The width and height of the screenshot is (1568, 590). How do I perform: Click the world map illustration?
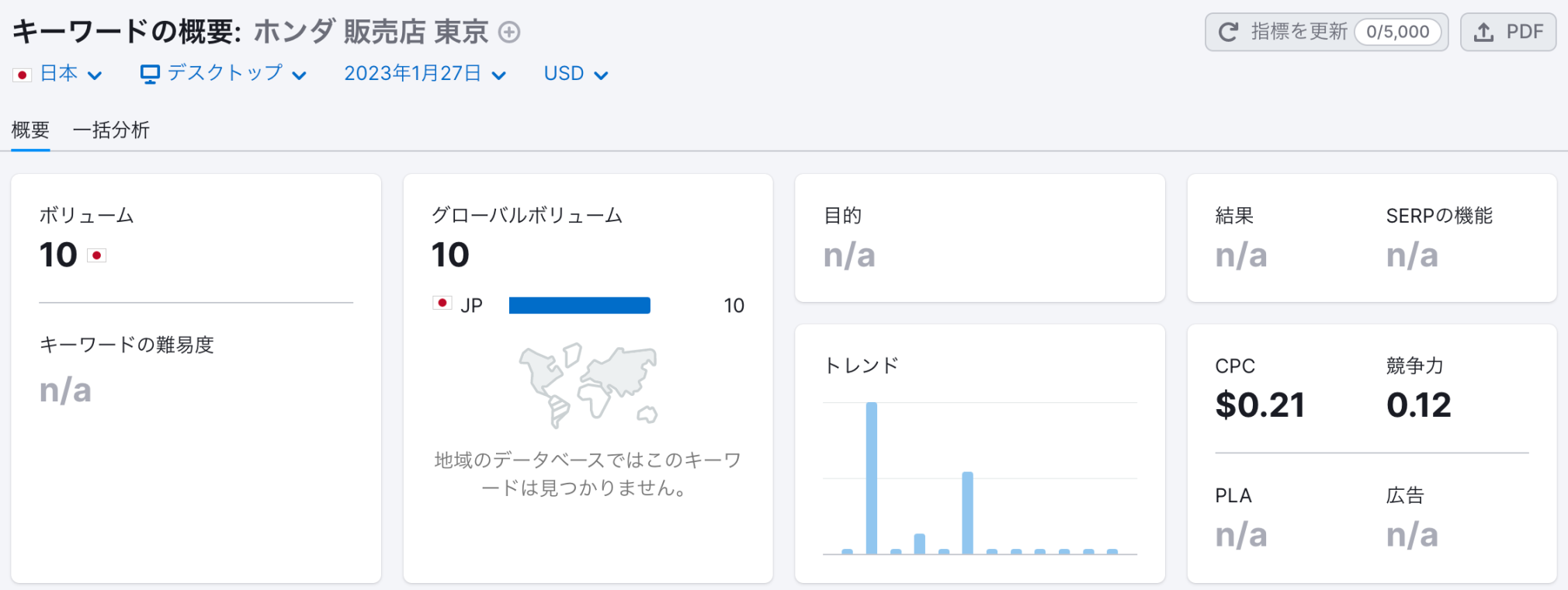[588, 385]
